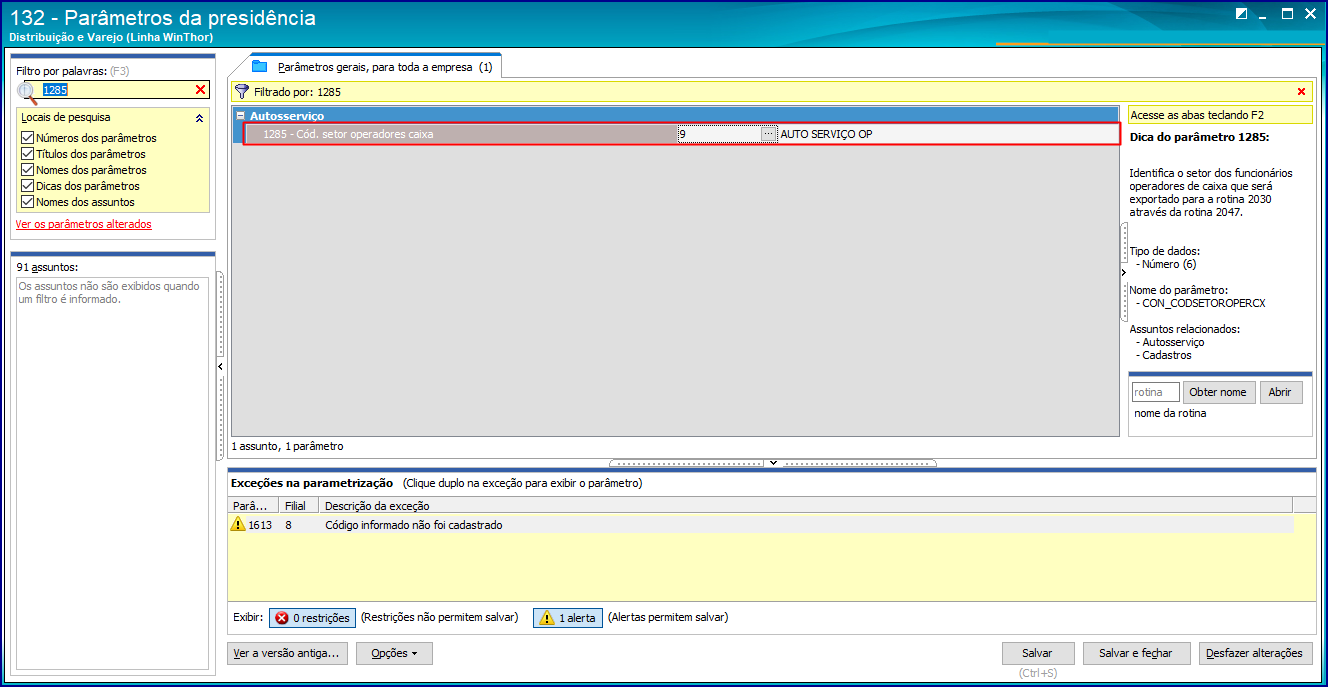Toggle Números dos parâmetros checkbox
Screen dimensions: 1328x687
pyautogui.click(x=27, y=138)
